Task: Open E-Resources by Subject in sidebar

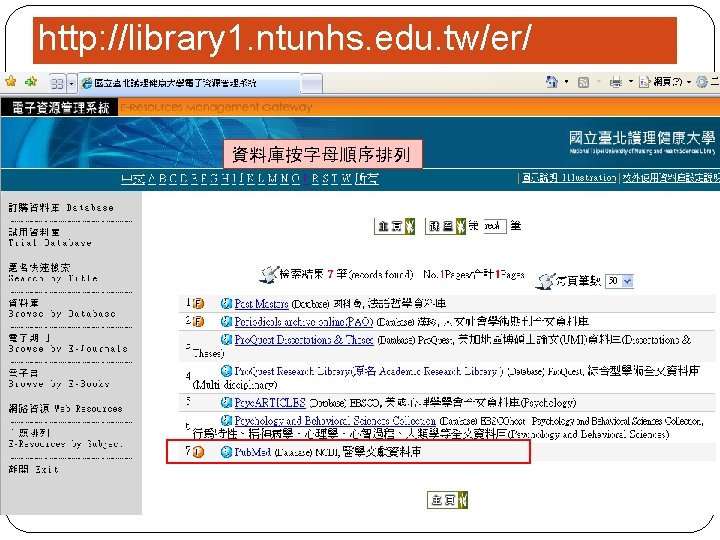Action: 66,438
